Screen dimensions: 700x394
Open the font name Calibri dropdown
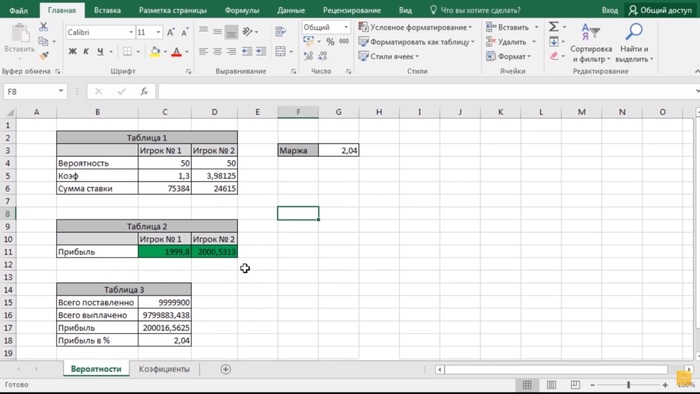point(131,32)
